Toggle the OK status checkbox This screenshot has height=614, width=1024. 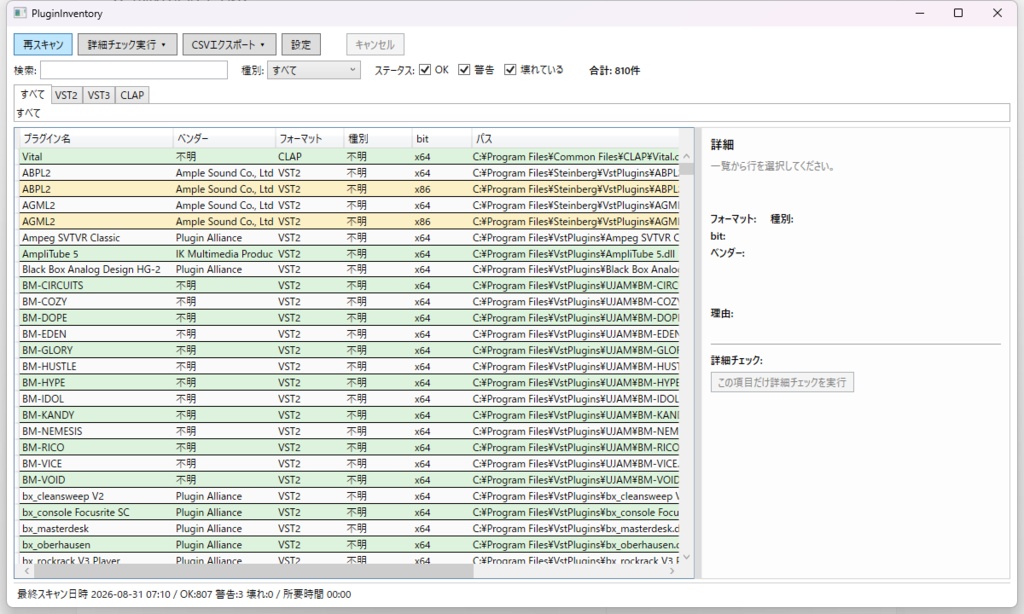point(425,70)
